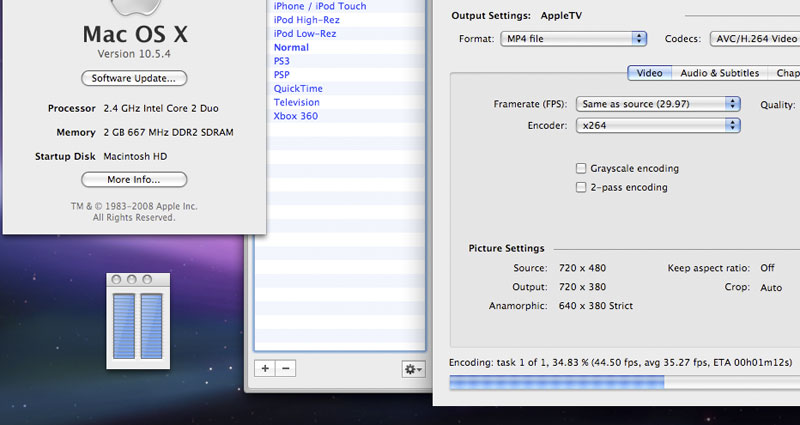Click the Source '720 x 480' value
Screen dimensions: 800x425
(x=582, y=268)
